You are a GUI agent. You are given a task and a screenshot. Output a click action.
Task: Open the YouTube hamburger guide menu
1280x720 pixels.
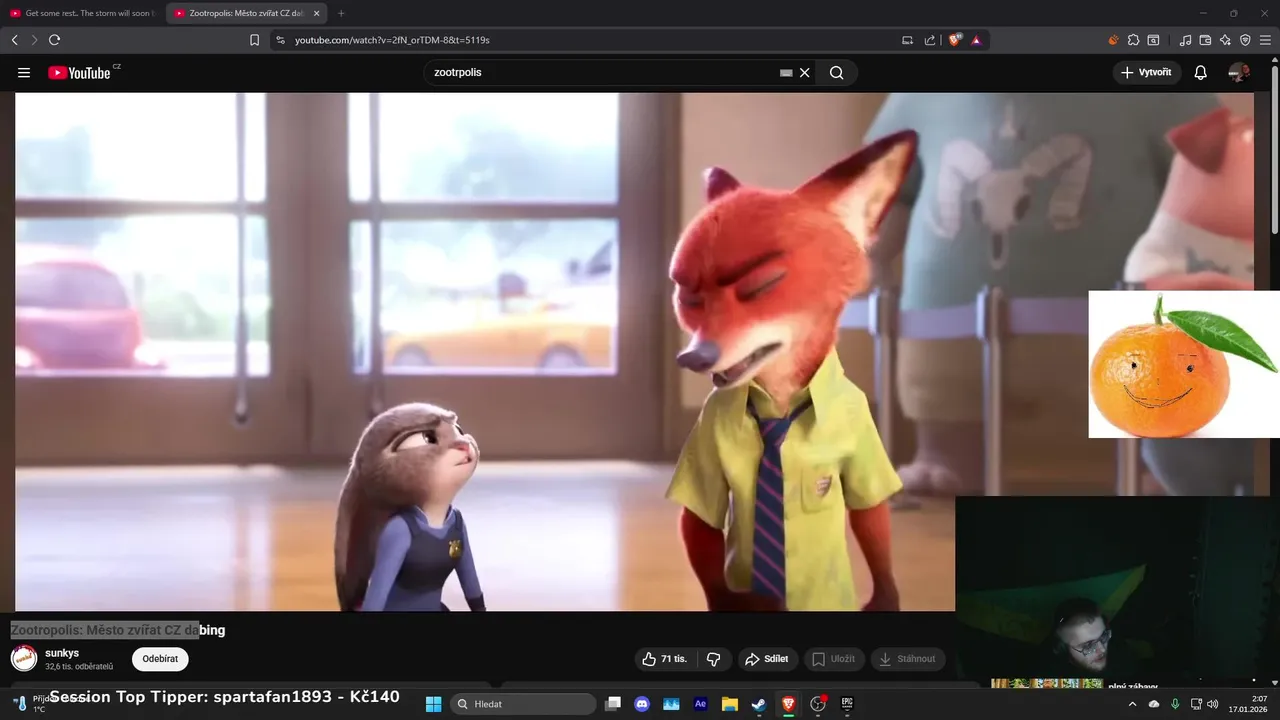click(24, 72)
